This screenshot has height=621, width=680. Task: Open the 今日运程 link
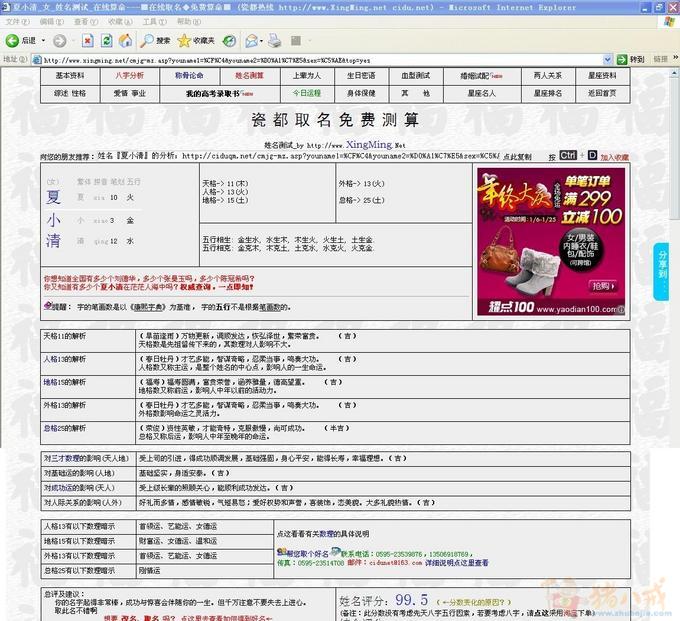tap(307, 93)
